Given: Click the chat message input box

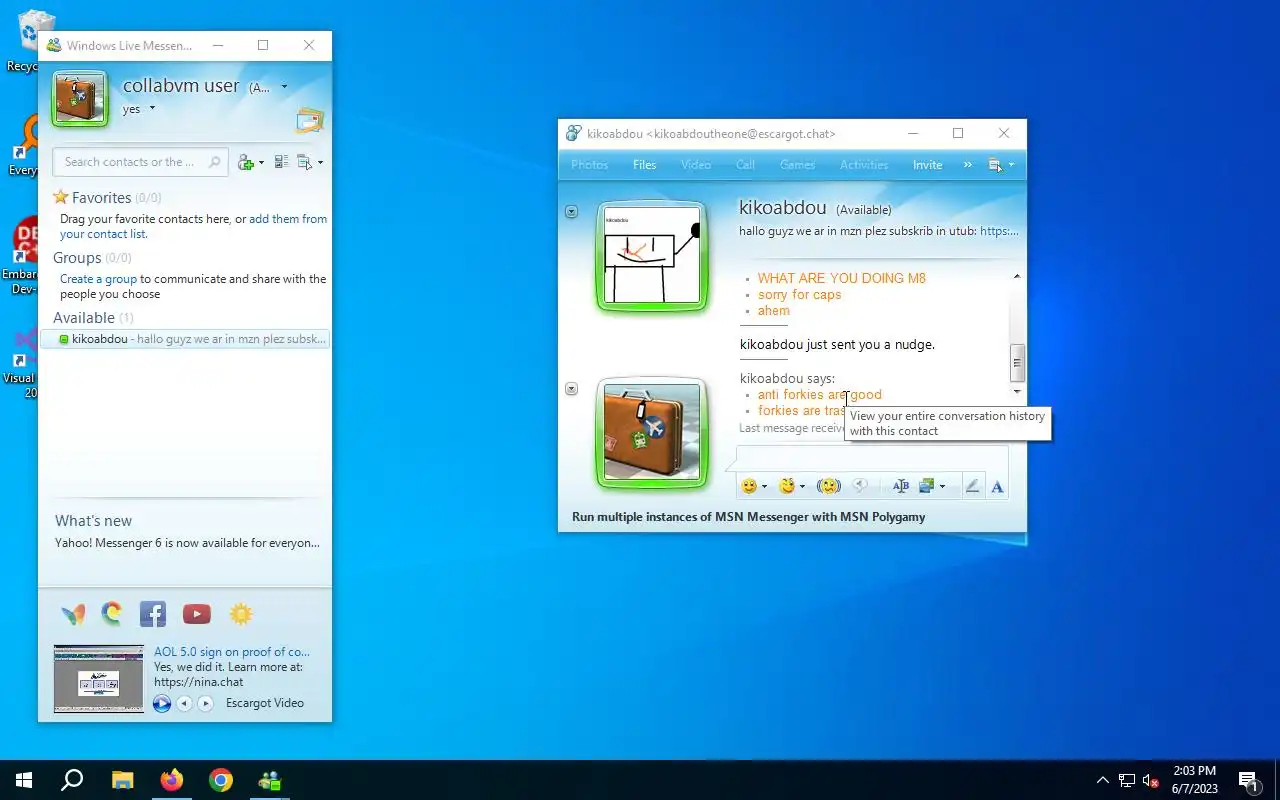Looking at the screenshot, I should pos(872,459).
